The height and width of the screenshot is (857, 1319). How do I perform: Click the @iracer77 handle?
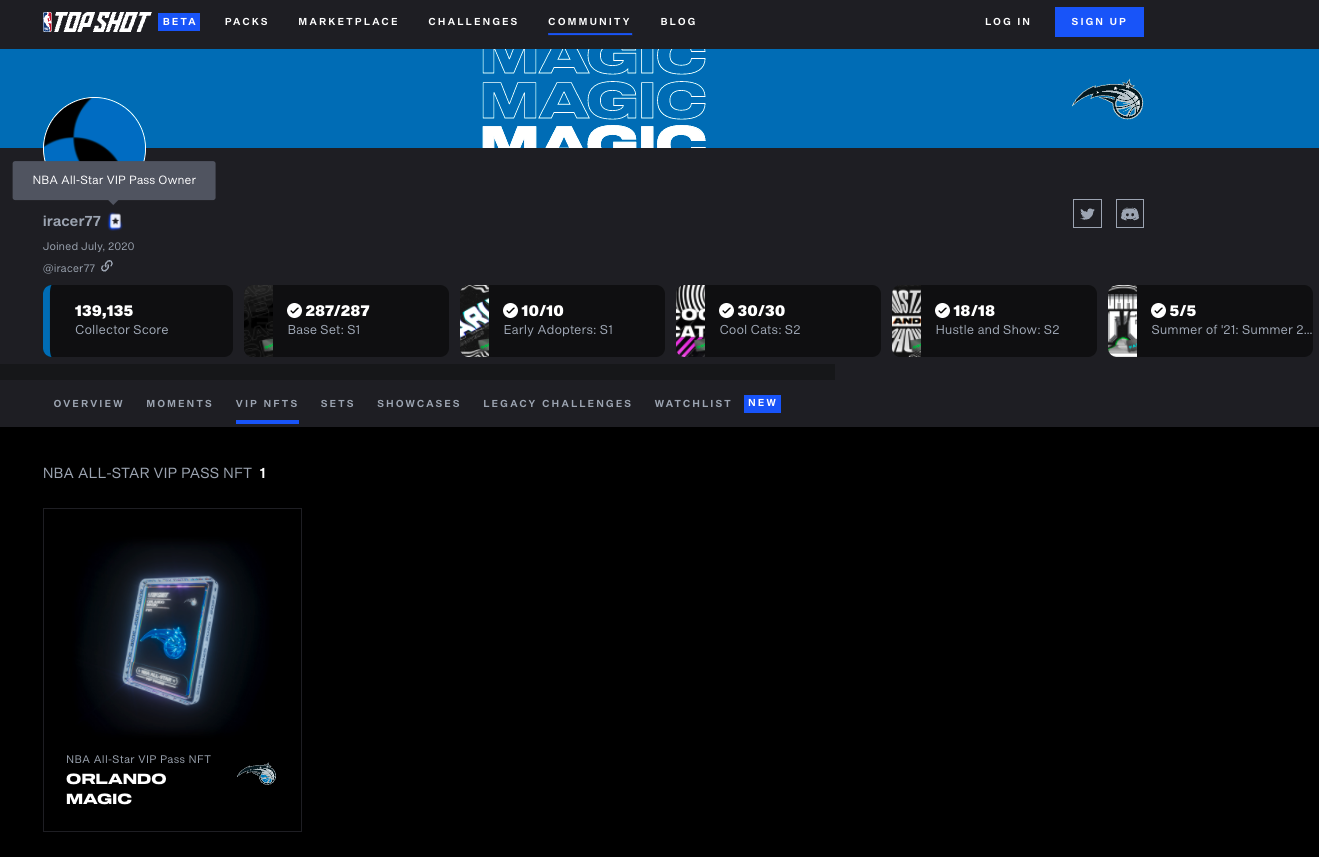pos(69,268)
